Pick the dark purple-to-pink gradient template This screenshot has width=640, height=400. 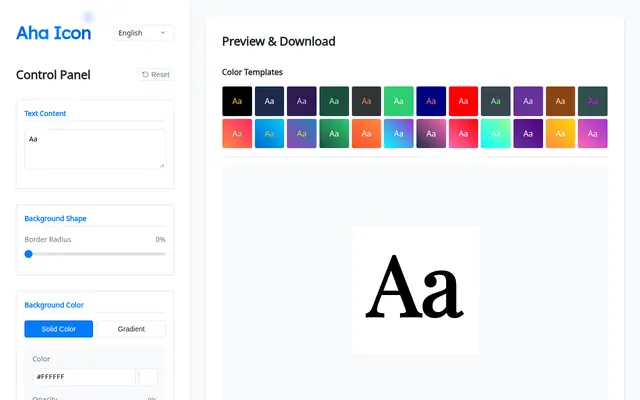coord(431,133)
